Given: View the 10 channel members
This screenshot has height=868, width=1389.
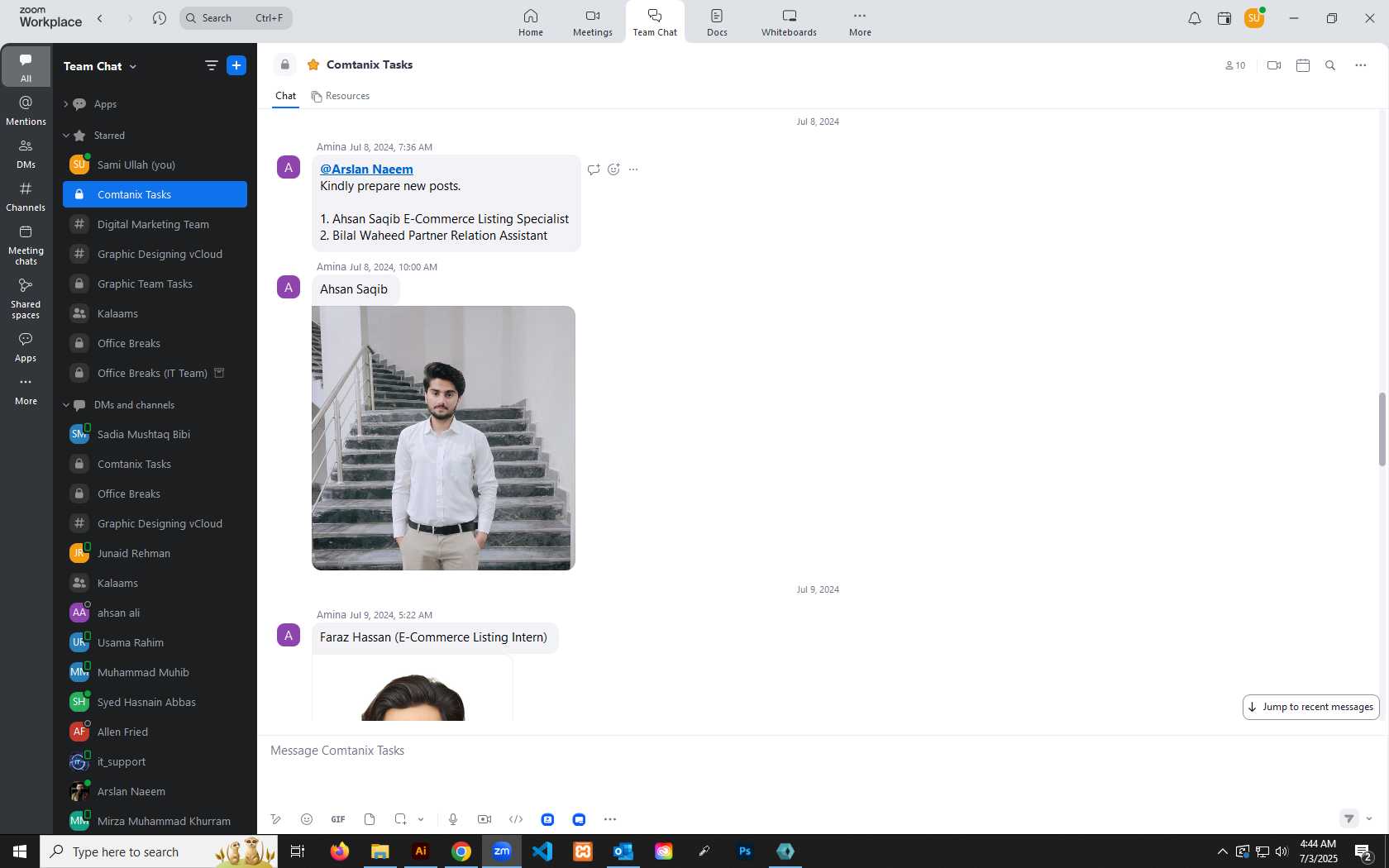Looking at the screenshot, I should [x=1235, y=65].
